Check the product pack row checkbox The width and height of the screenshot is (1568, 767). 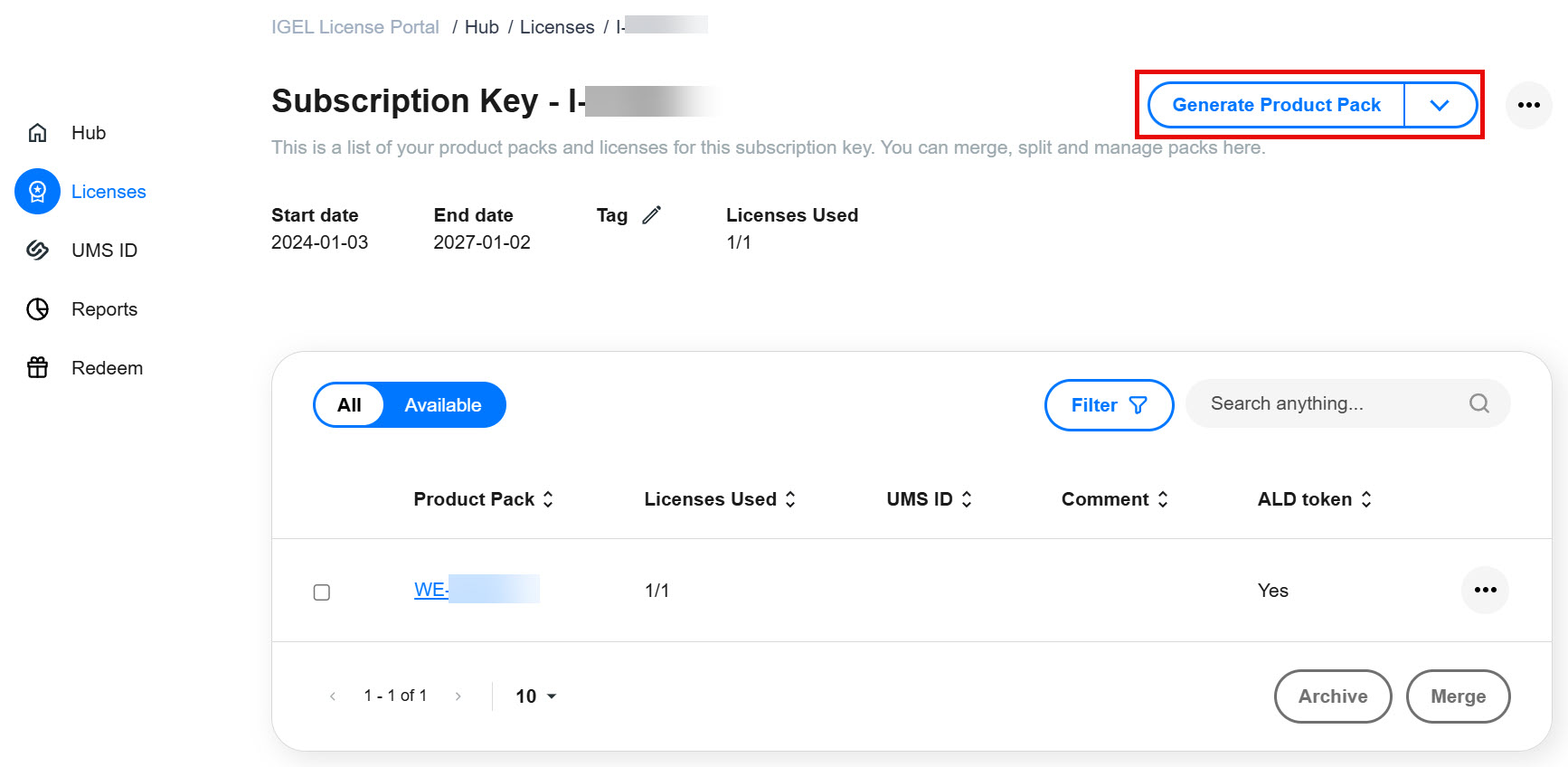click(322, 592)
